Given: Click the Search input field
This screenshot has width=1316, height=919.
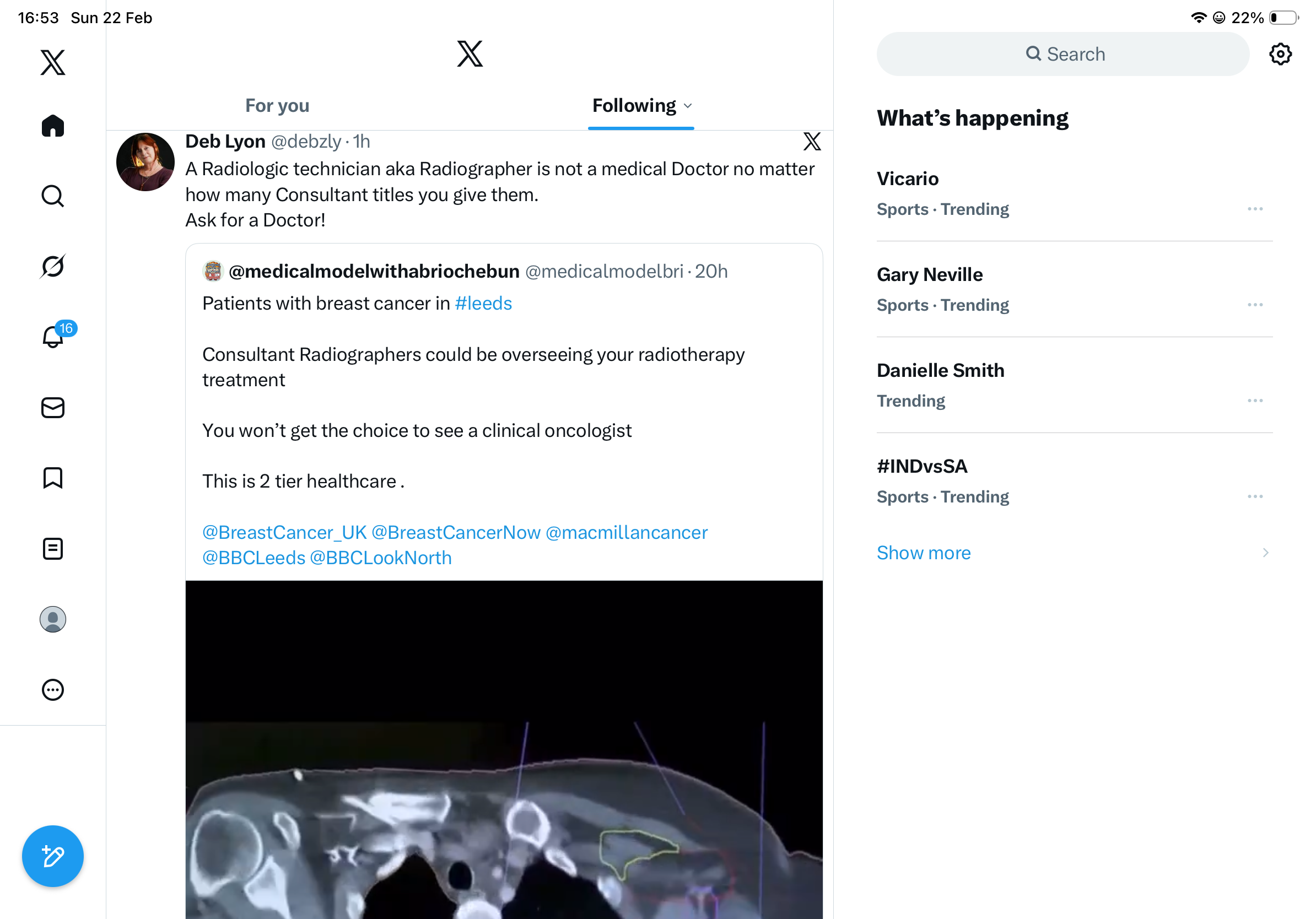Looking at the screenshot, I should click(x=1062, y=55).
